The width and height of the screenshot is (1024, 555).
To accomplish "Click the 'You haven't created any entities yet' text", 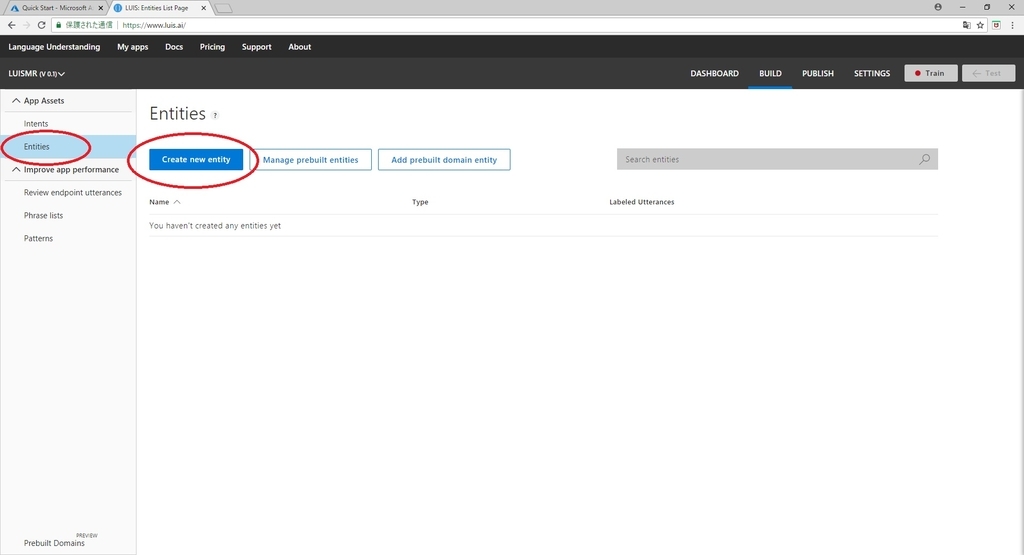I will pos(215,226).
